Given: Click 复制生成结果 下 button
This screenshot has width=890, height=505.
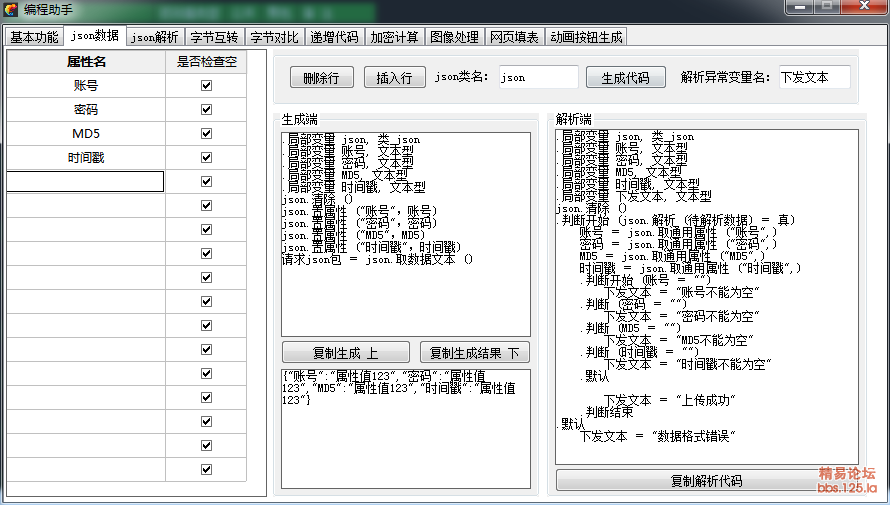Looking at the screenshot, I should [x=474, y=352].
